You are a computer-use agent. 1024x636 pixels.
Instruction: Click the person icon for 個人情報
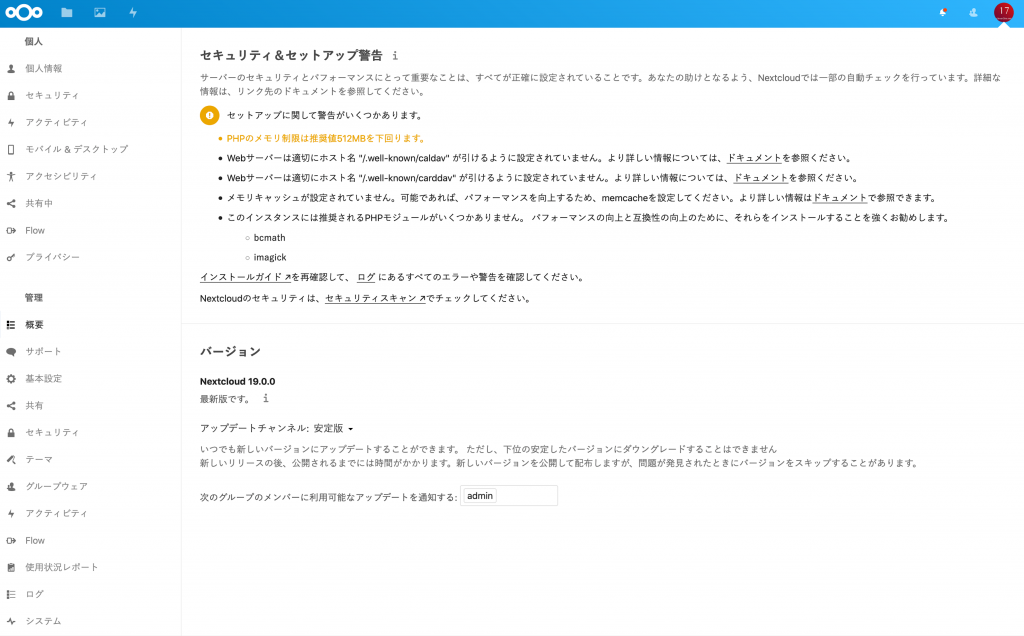pos(11,69)
